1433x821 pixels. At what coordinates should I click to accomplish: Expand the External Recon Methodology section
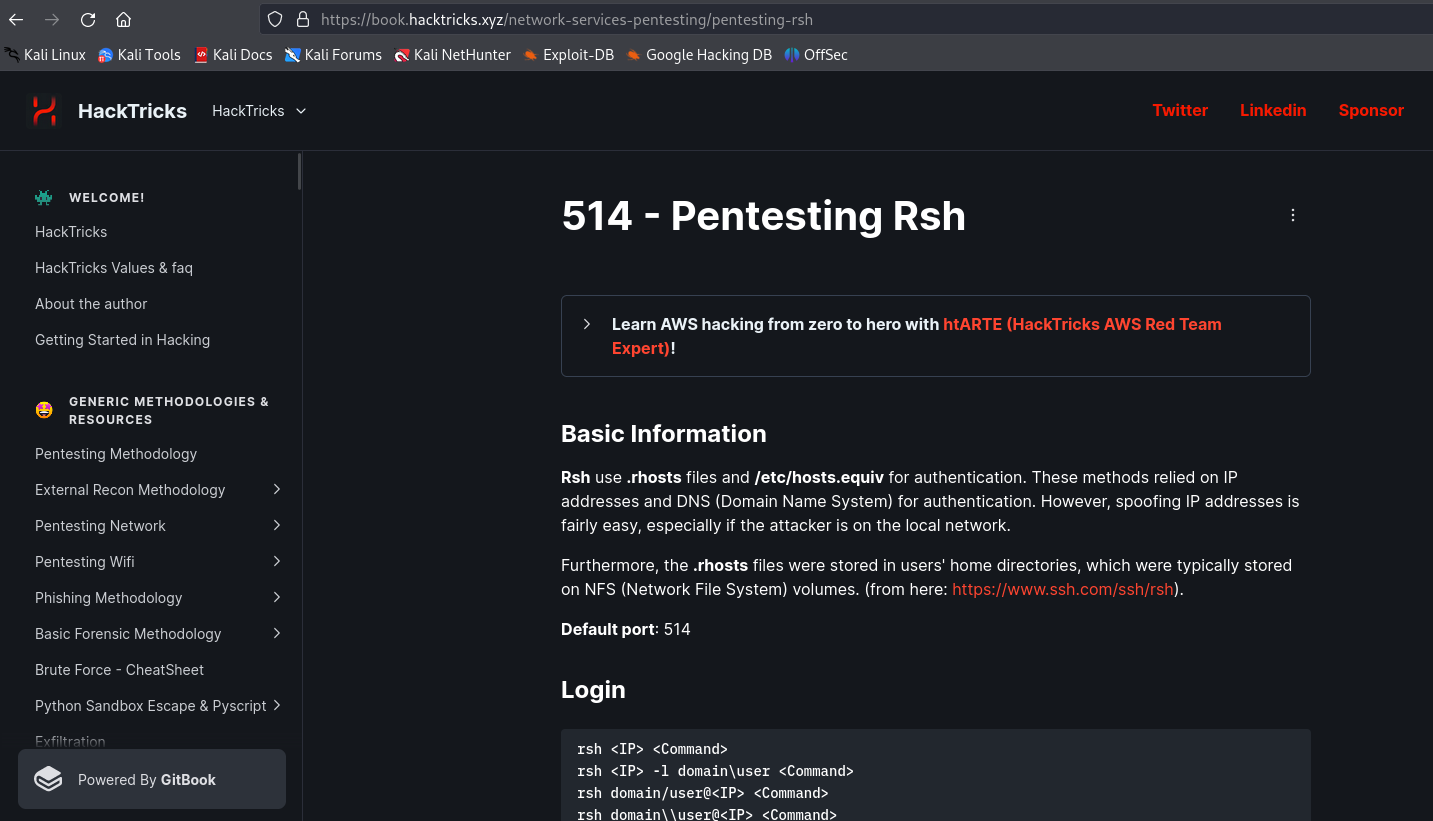coord(277,489)
